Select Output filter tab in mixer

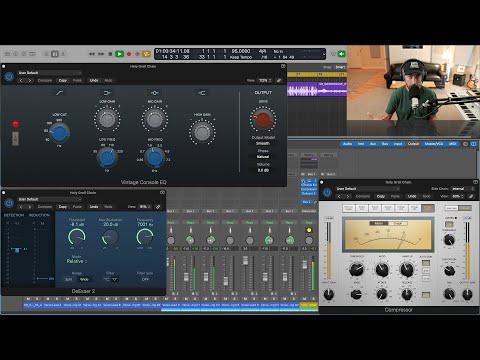(x=413, y=144)
